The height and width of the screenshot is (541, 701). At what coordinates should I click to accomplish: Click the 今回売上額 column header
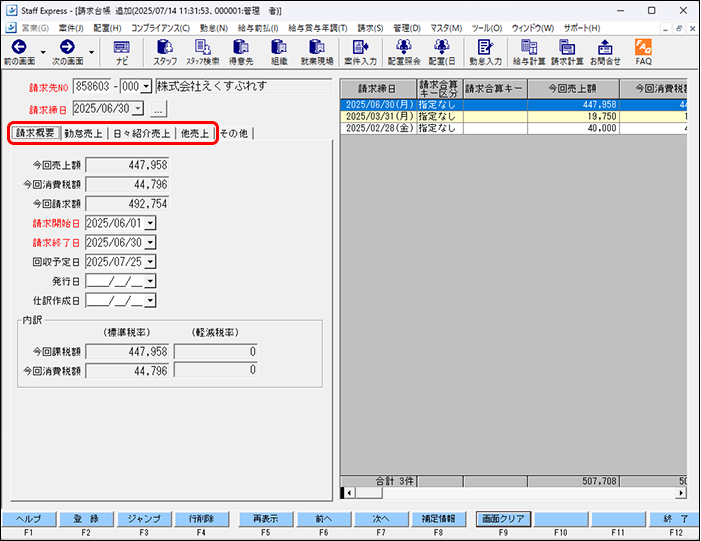pos(573,89)
